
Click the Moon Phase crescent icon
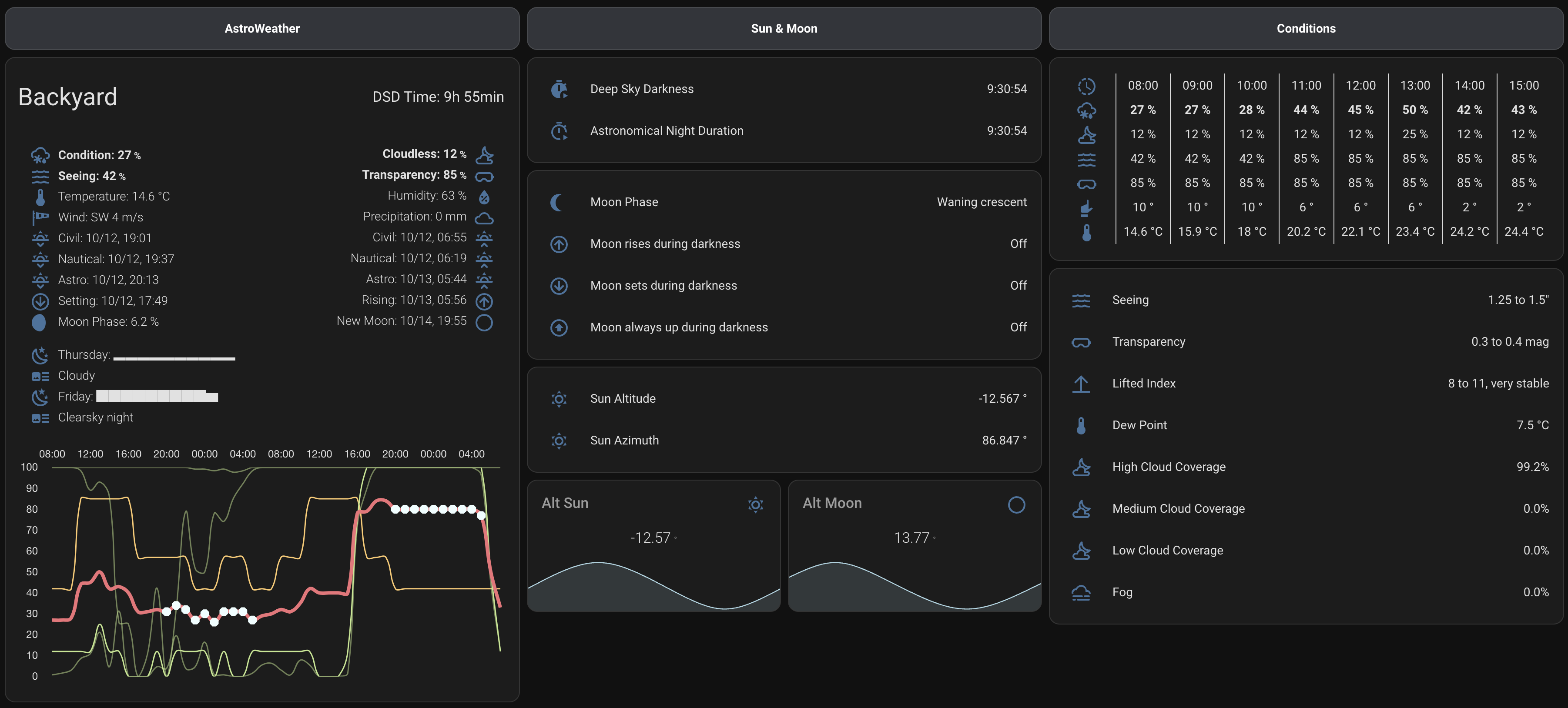pyautogui.click(x=556, y=203)
